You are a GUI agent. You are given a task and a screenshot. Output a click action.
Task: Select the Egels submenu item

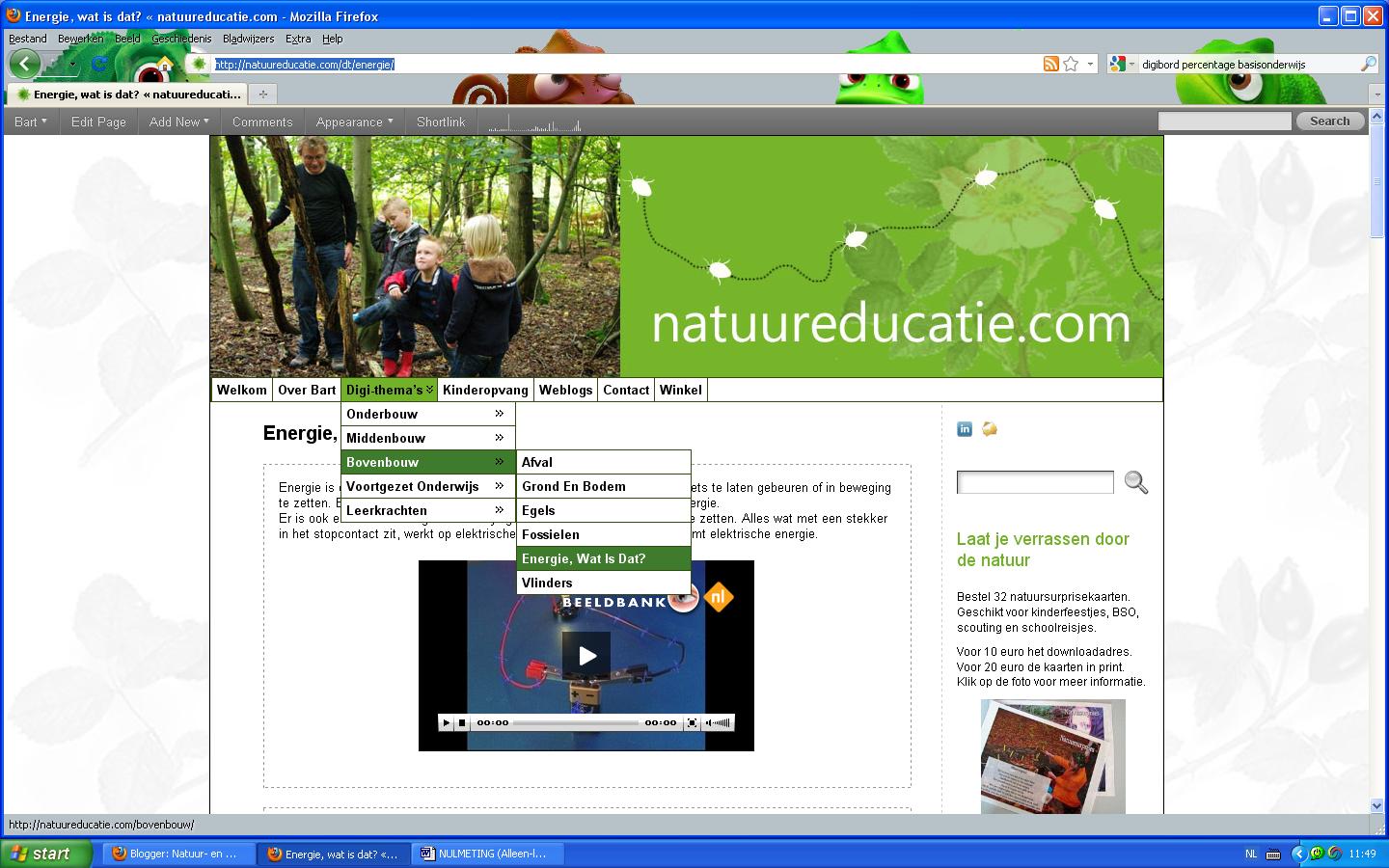[x=604, y=510]
